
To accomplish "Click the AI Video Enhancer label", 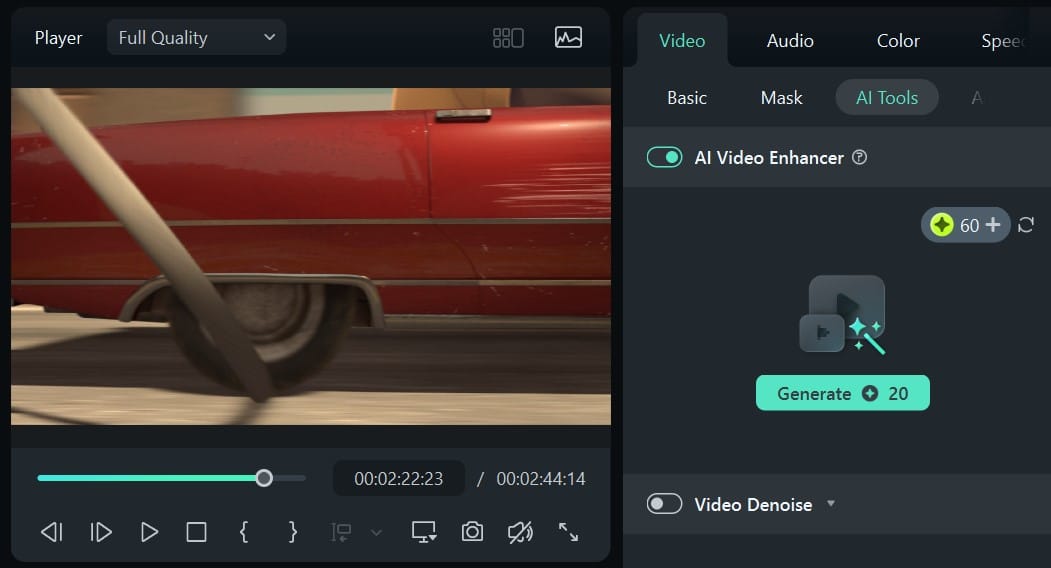I will (x=769, y=158).
